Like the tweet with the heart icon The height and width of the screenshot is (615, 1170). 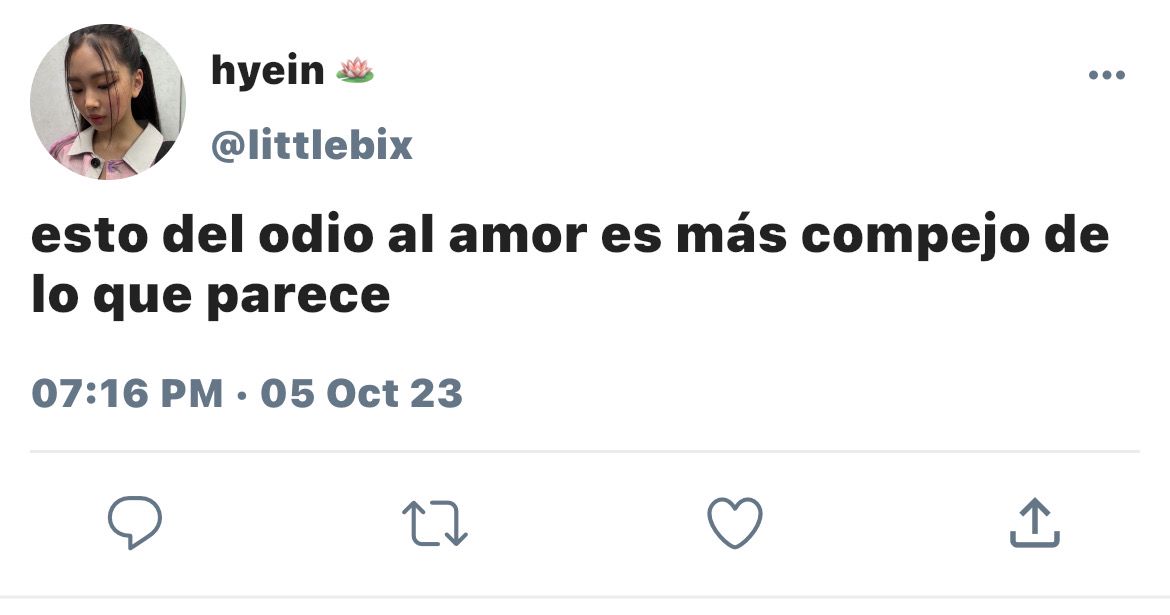point(735,522)
